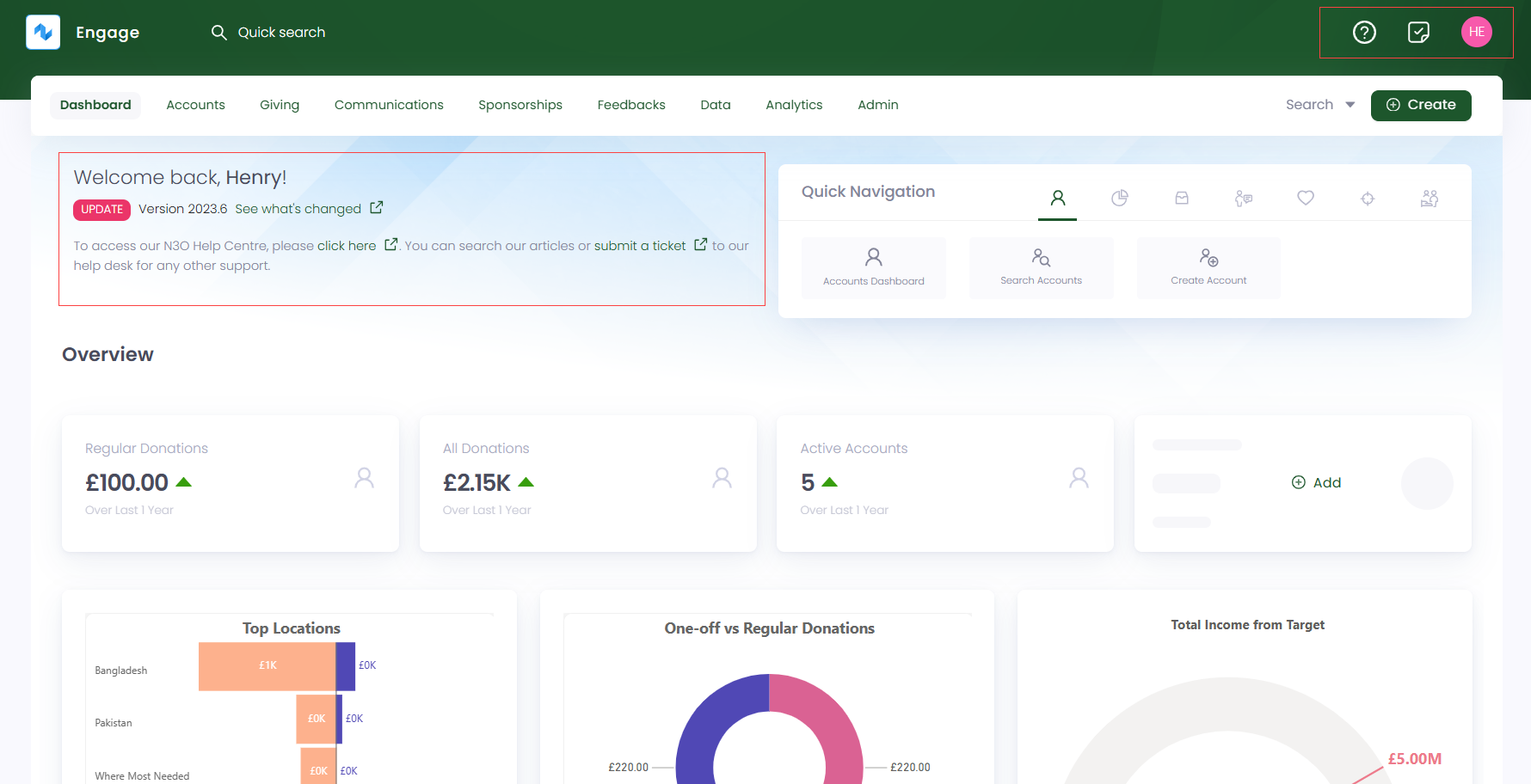Follow the click here Help Centre link
Image resolution: width=1531 pixels, height=784 pixels.
(347, 246)
